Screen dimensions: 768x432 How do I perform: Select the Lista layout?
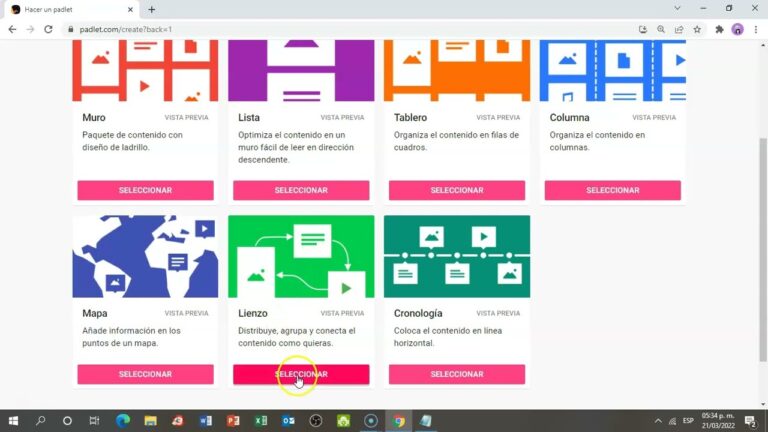(301, 190)
